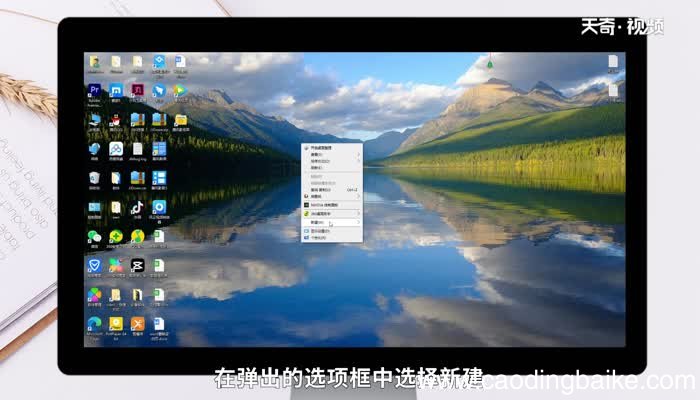This screenshot has height=400, width=700.
Task: Open the user profile folder with person picture
Action: tap(94, 61)
